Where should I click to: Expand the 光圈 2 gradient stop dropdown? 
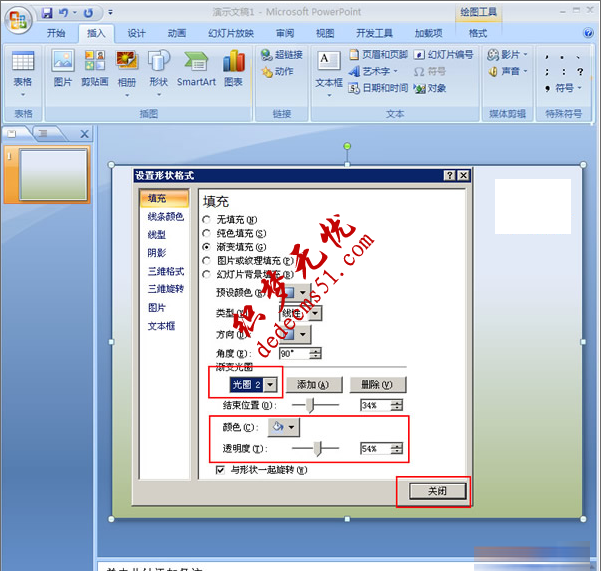(270, 385)
